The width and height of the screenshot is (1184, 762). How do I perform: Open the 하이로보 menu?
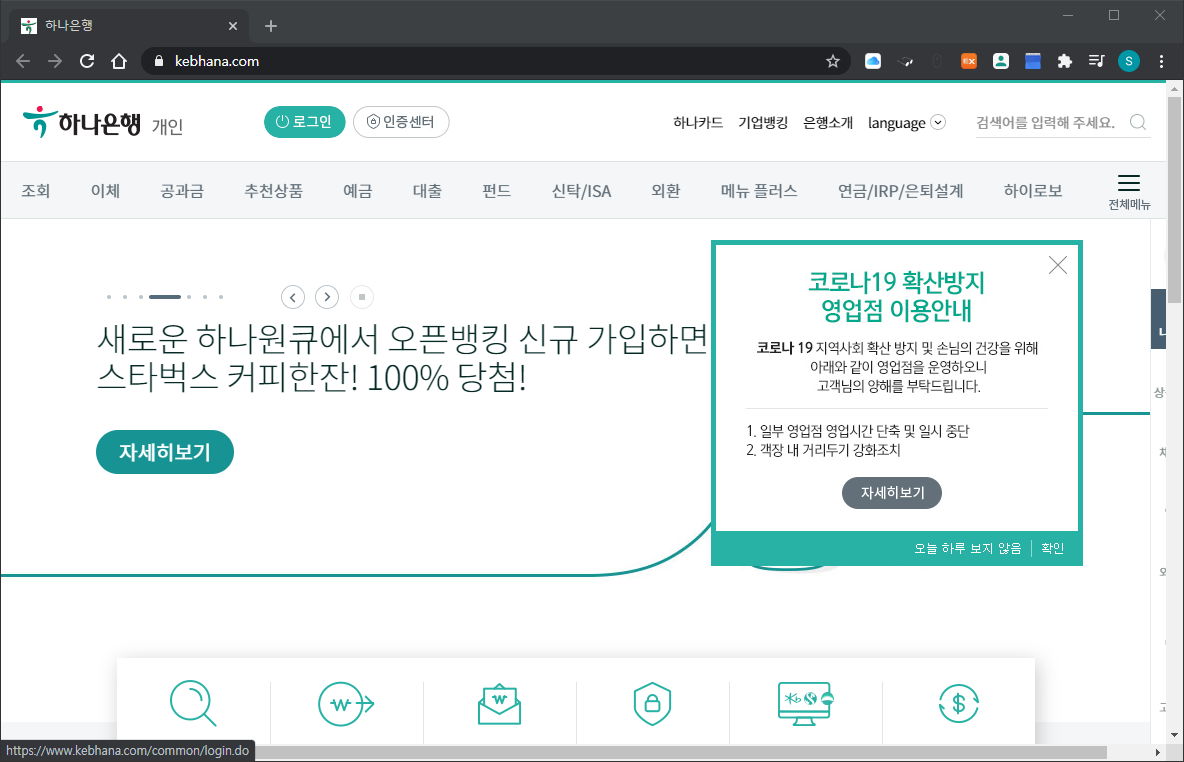click(x=1033, y=191)
